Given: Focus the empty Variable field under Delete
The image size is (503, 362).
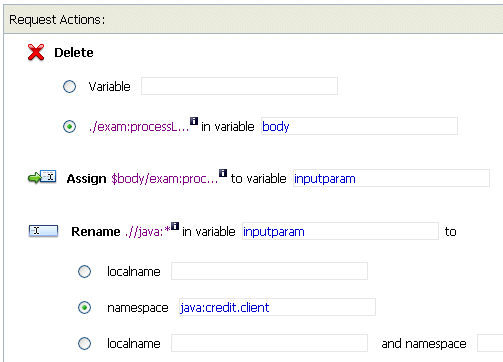Looking at the screenshot, I should pos(239,86).
